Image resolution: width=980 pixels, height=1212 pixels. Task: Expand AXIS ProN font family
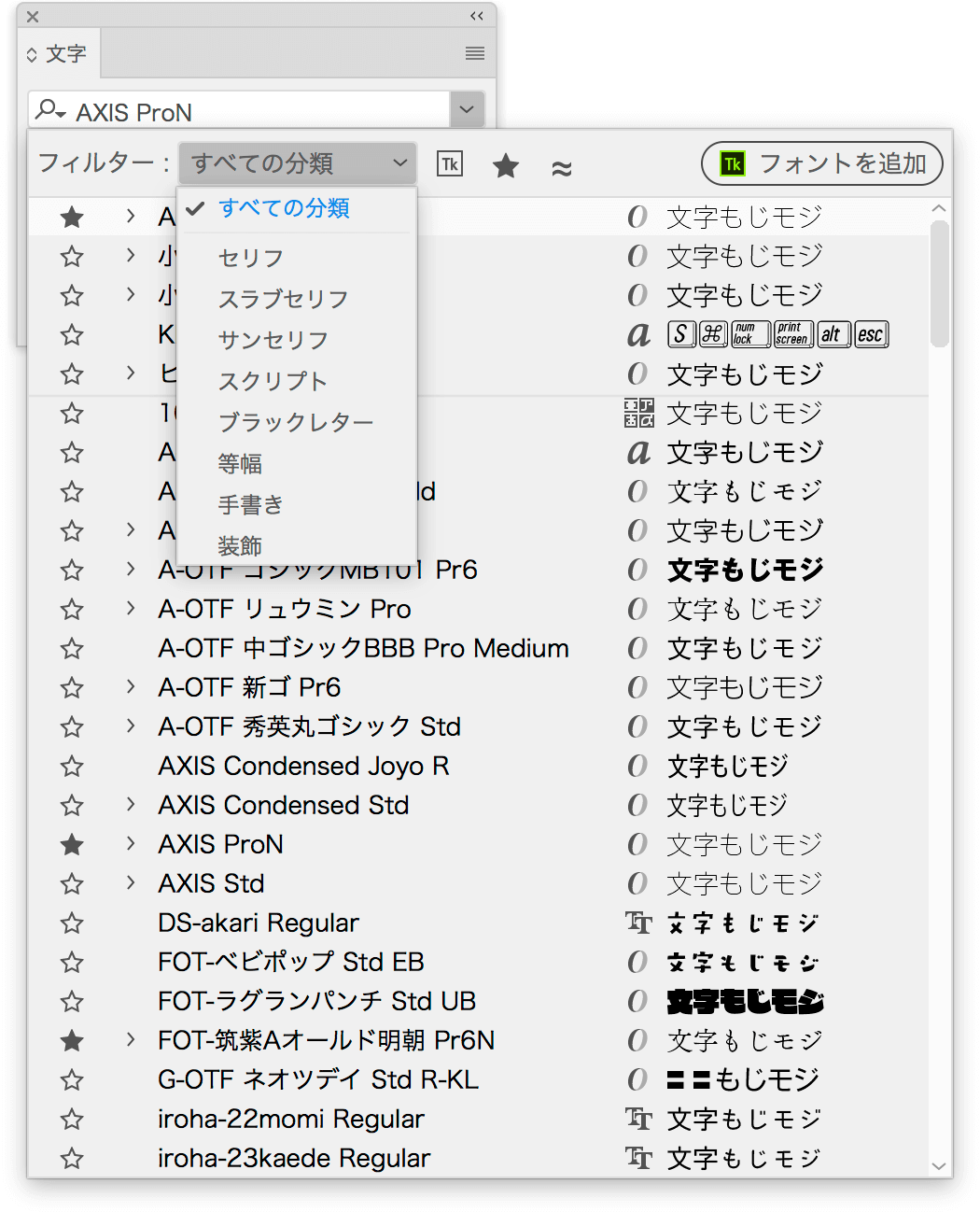pyautogui.click(x=131, y=843)
